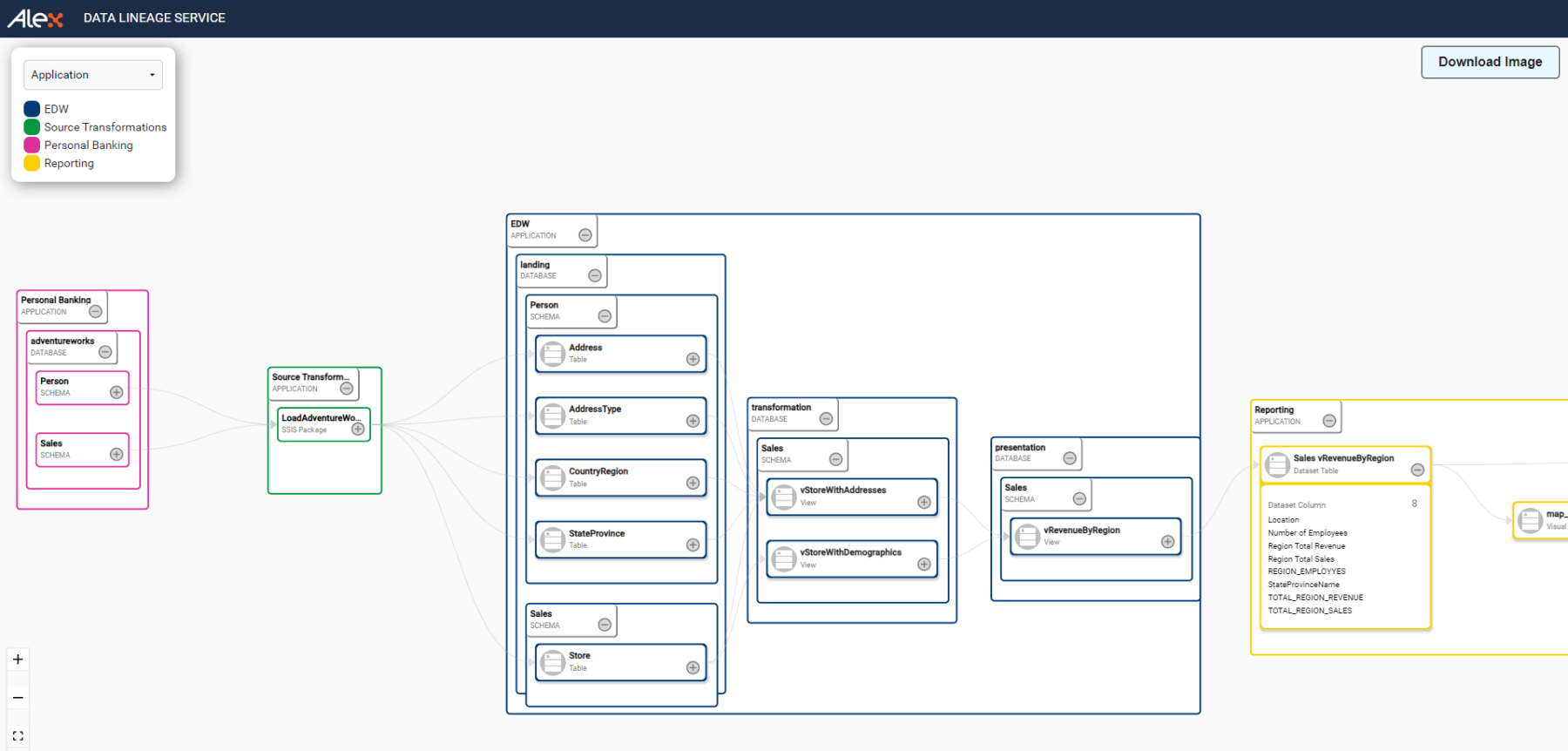
Task: Expand Sales schema in Personal Banking
Action: coord(116,454)
